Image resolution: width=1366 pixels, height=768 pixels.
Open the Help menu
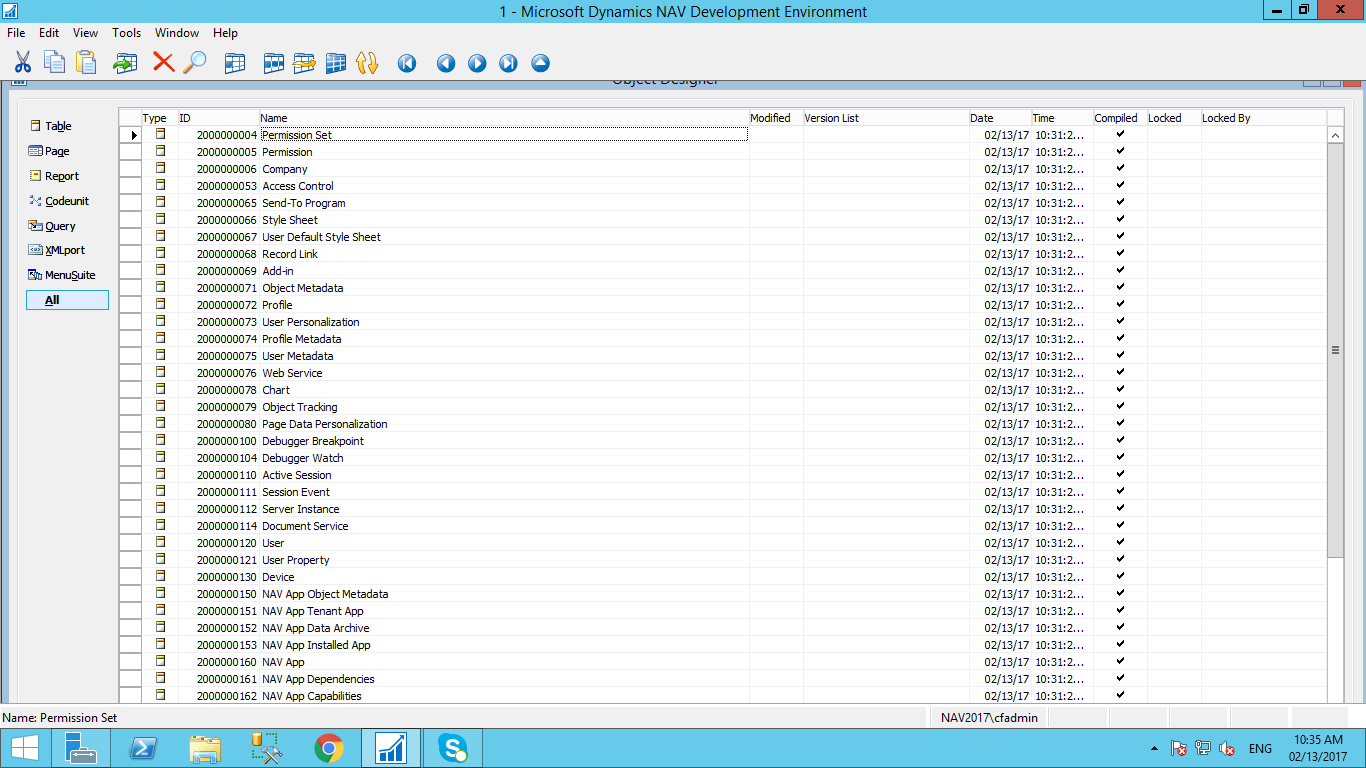pos(225,33)
